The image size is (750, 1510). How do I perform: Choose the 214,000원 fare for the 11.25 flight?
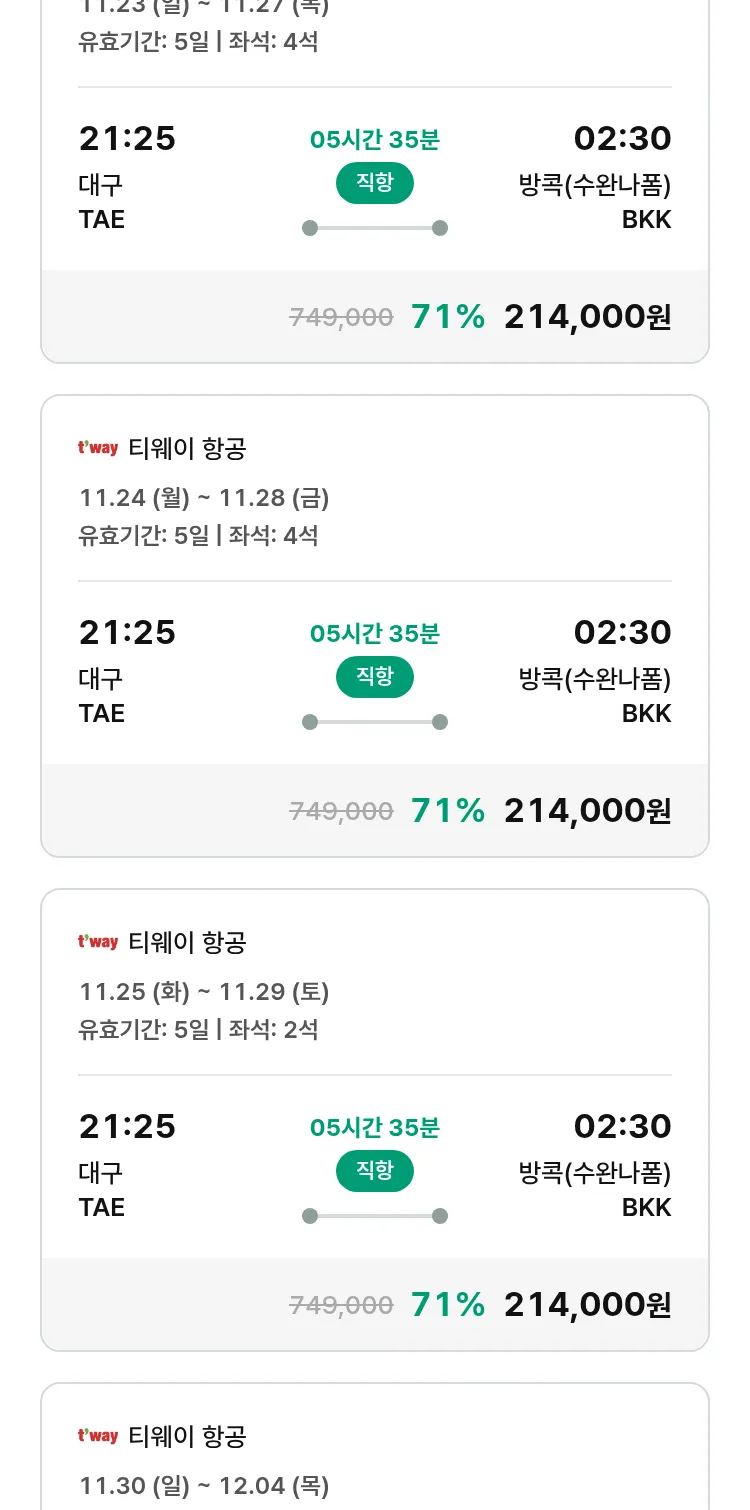click(x=587, y=1305)
